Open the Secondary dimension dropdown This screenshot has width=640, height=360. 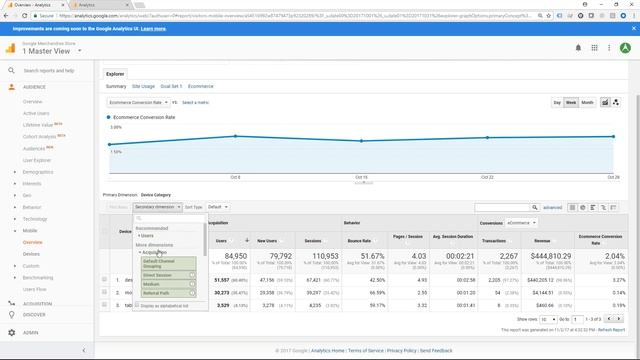(158, 207)
